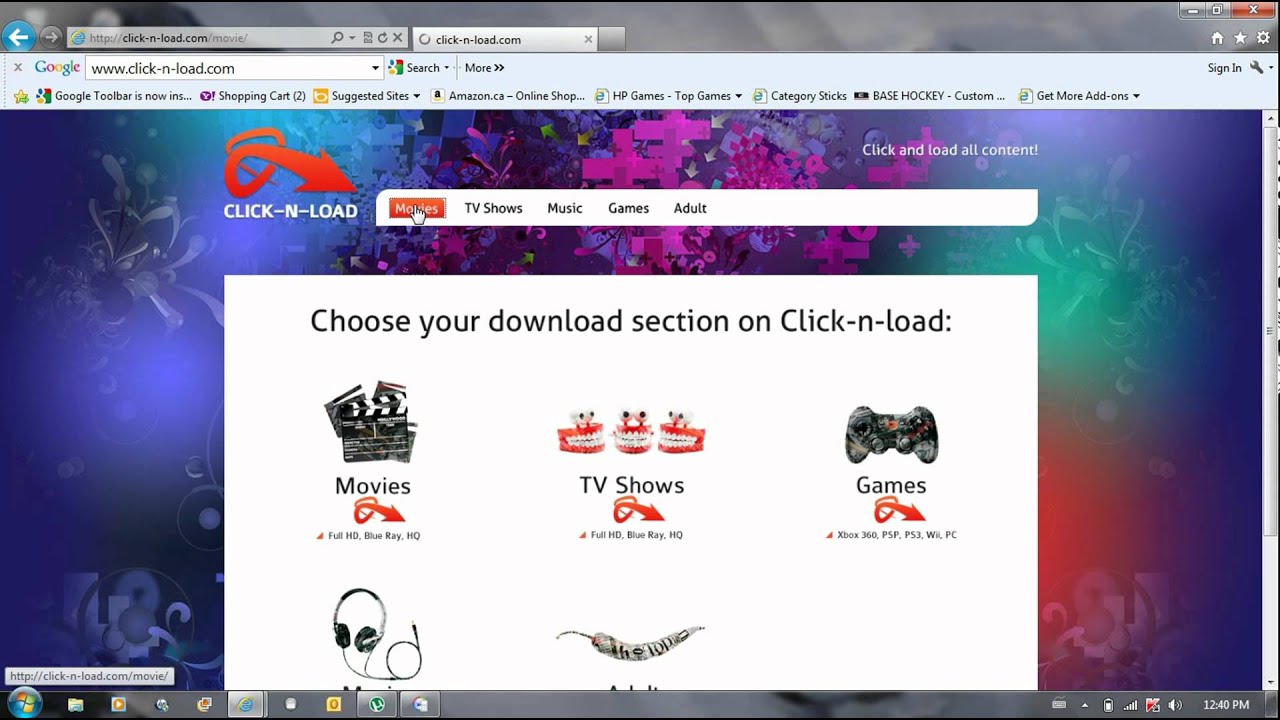This screenshot has width=1280, height=720.
Task: Open Google Toolbar is now installed link
Action: click(114, 96)
